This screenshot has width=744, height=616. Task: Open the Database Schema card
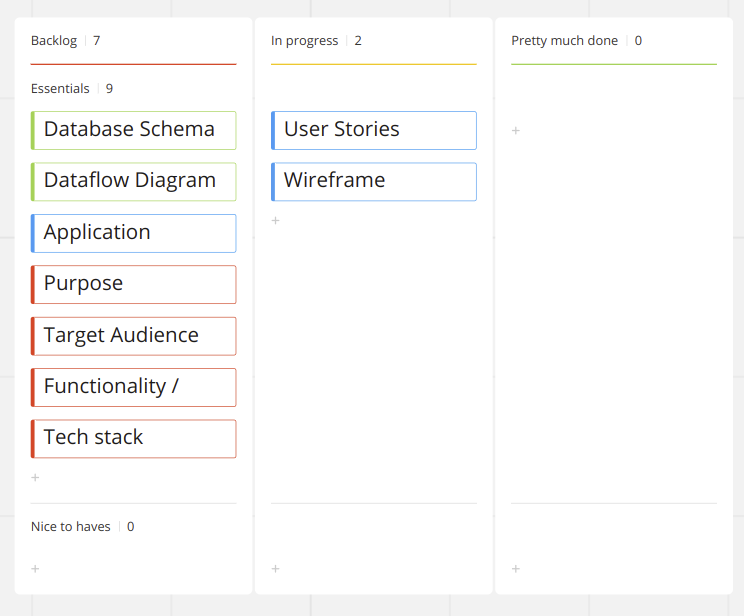tap(134, 130)
